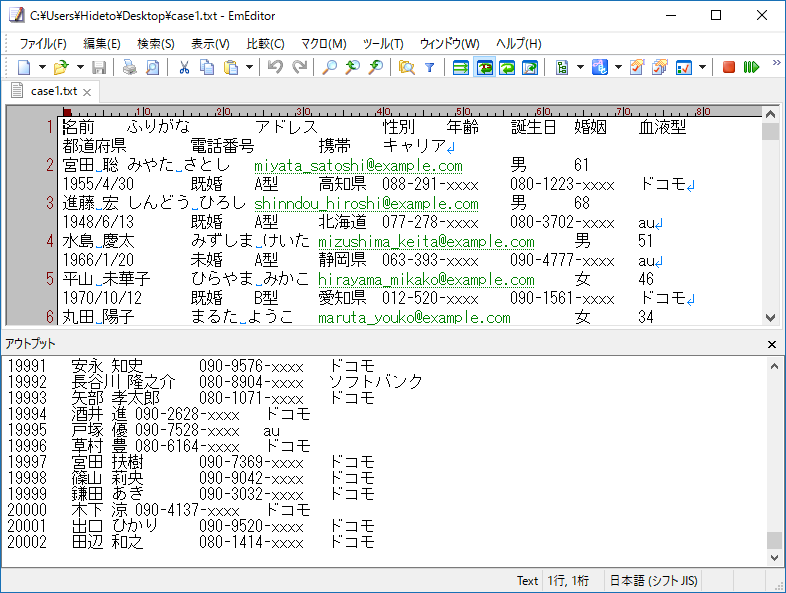Viewport: 786px width, 593px height.
Task: Click the Cut scissors icon
Action: click(184, 67)
